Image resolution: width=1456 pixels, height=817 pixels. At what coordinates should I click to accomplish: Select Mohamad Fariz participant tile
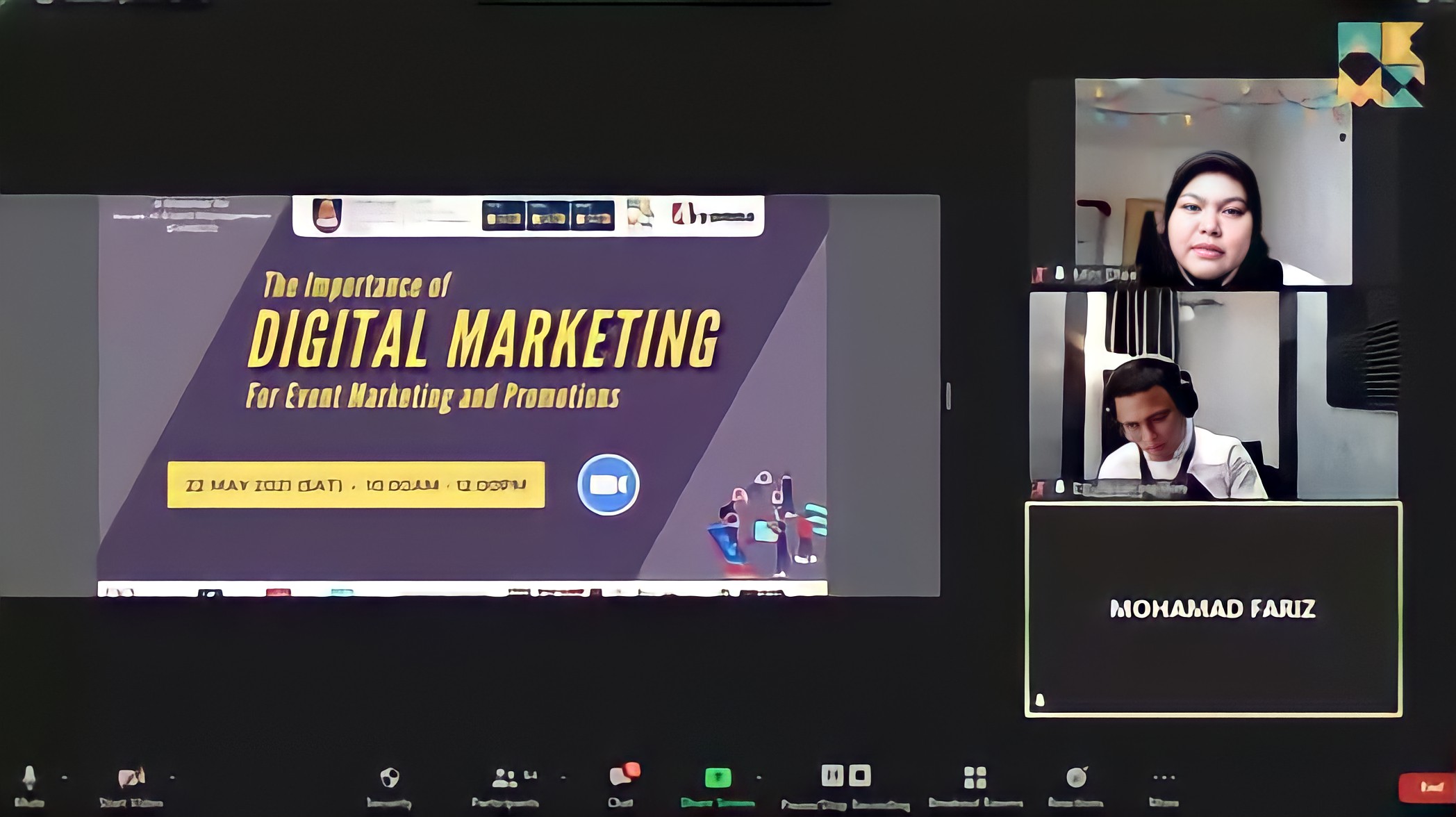pos(1213,609)
